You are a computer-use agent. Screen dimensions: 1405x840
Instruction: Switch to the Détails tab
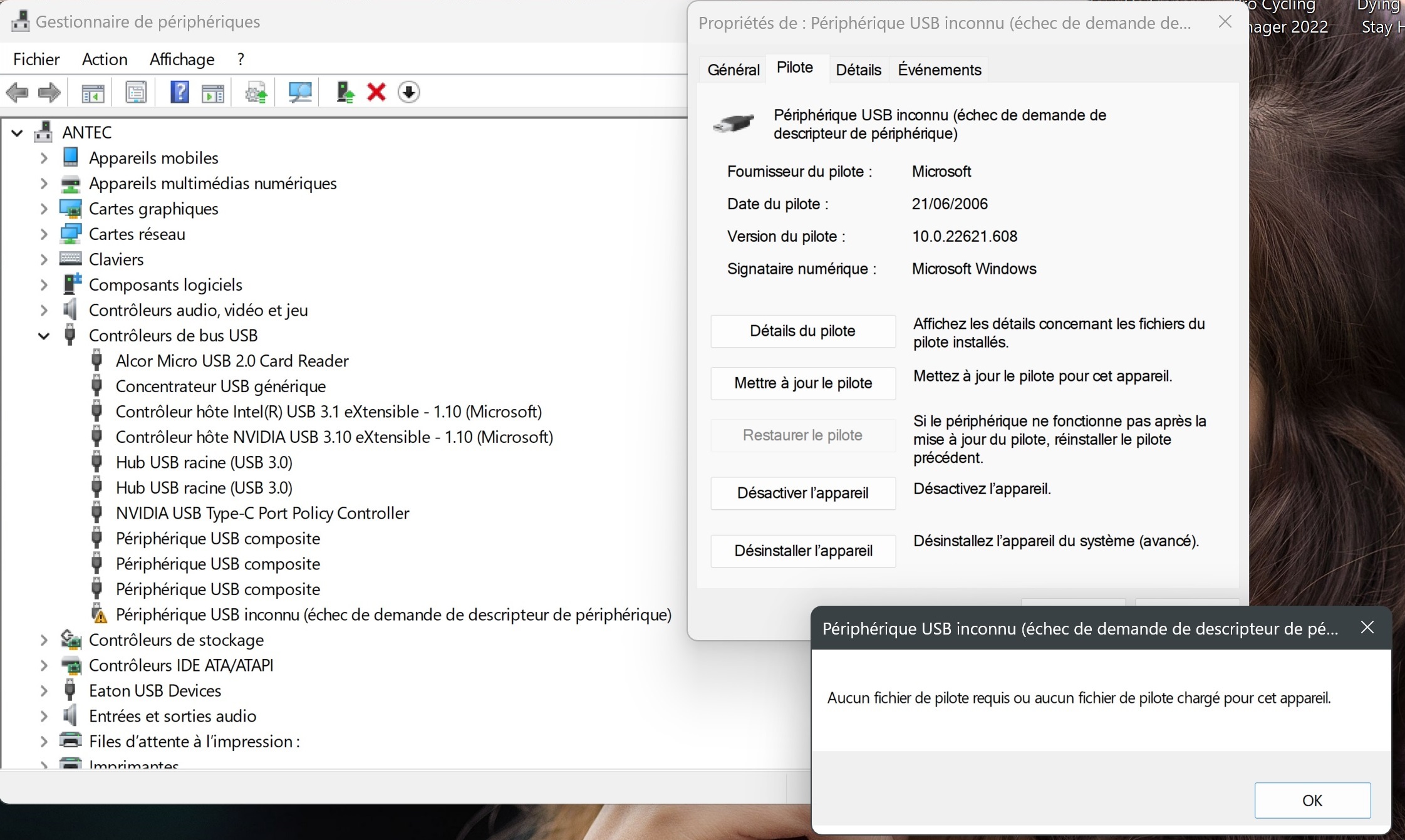click(858, 70)
